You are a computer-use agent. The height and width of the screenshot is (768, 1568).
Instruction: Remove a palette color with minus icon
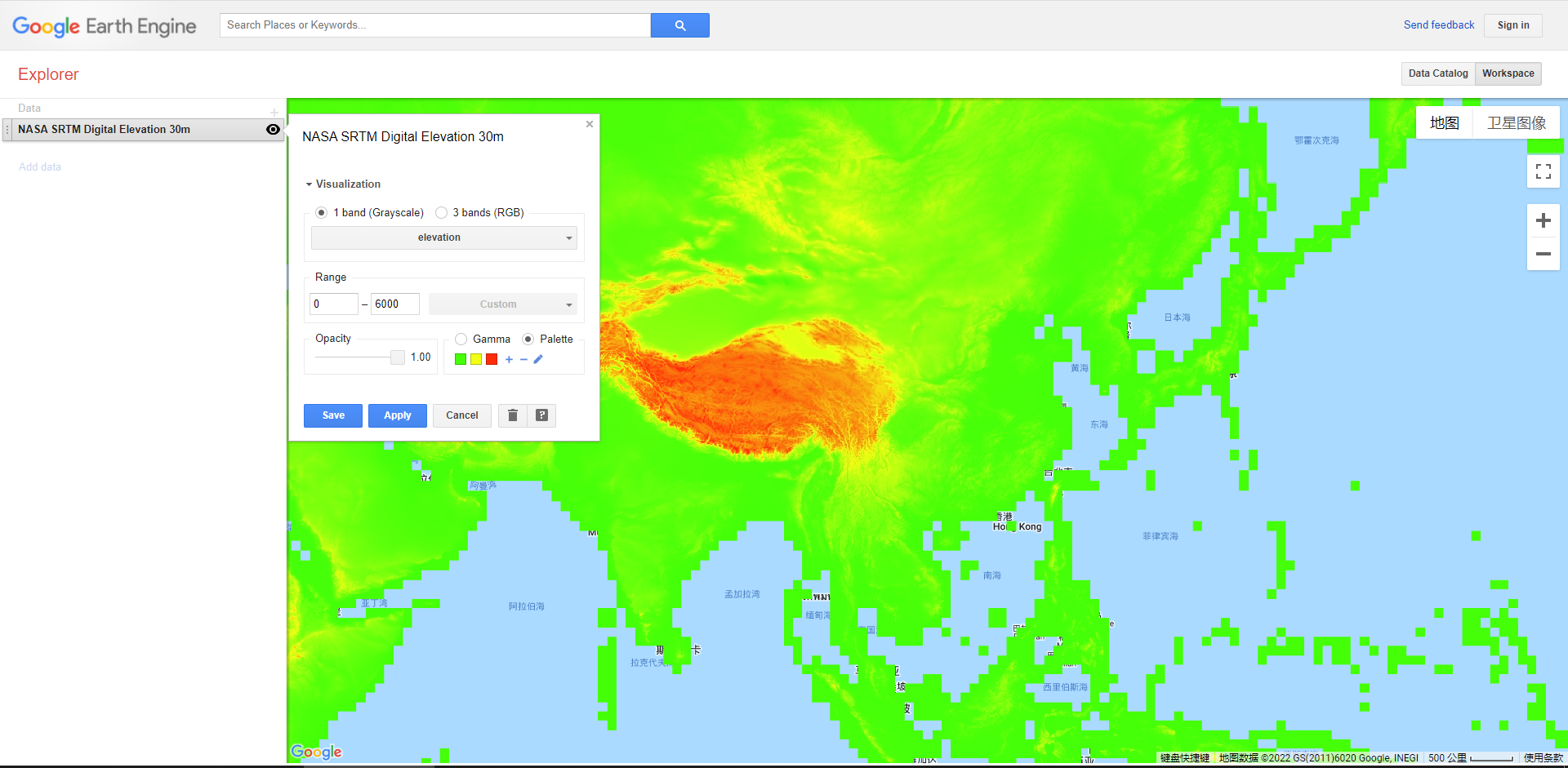point(523,359)
